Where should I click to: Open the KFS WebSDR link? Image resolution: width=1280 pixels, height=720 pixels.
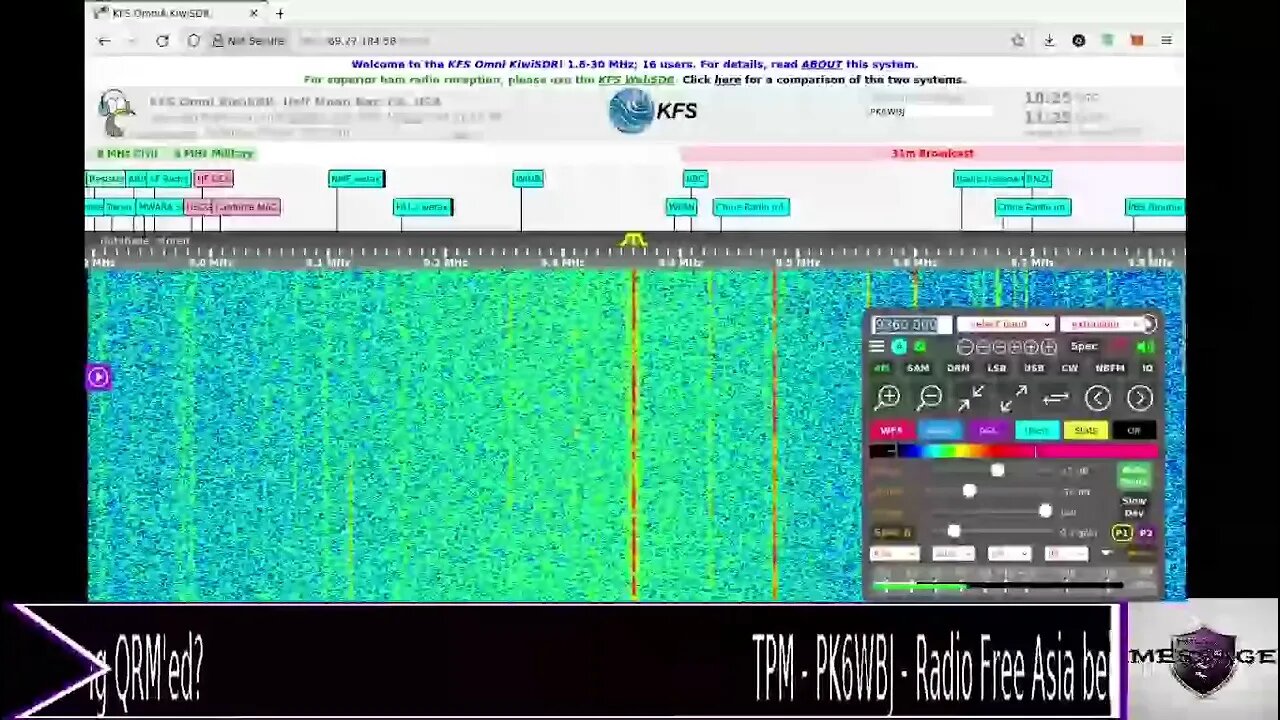pyautogui.click(x=636, y=80)
